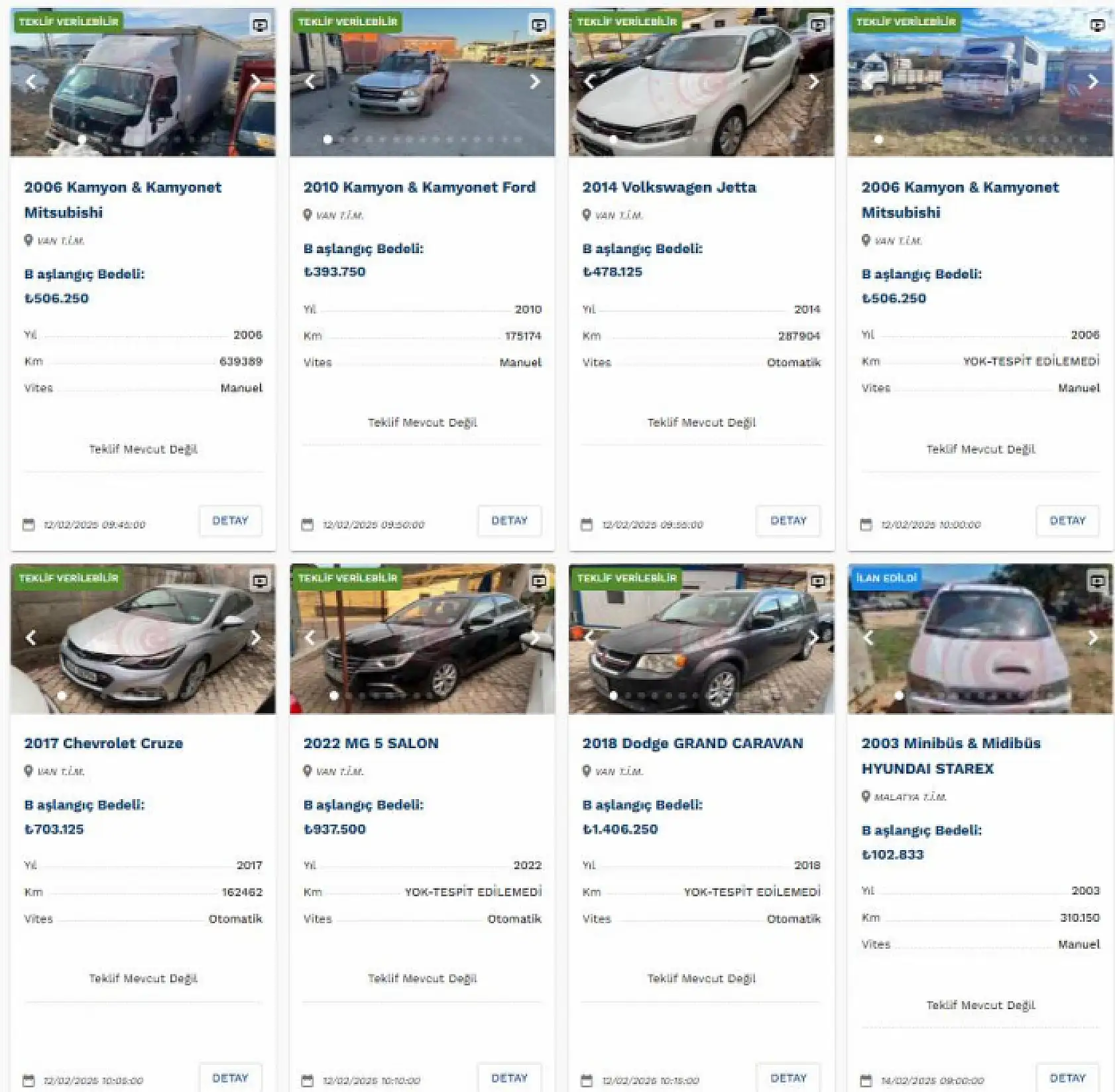
Task: Open DETAY for 2010 Ford truck
Action: tap(509, 521)
